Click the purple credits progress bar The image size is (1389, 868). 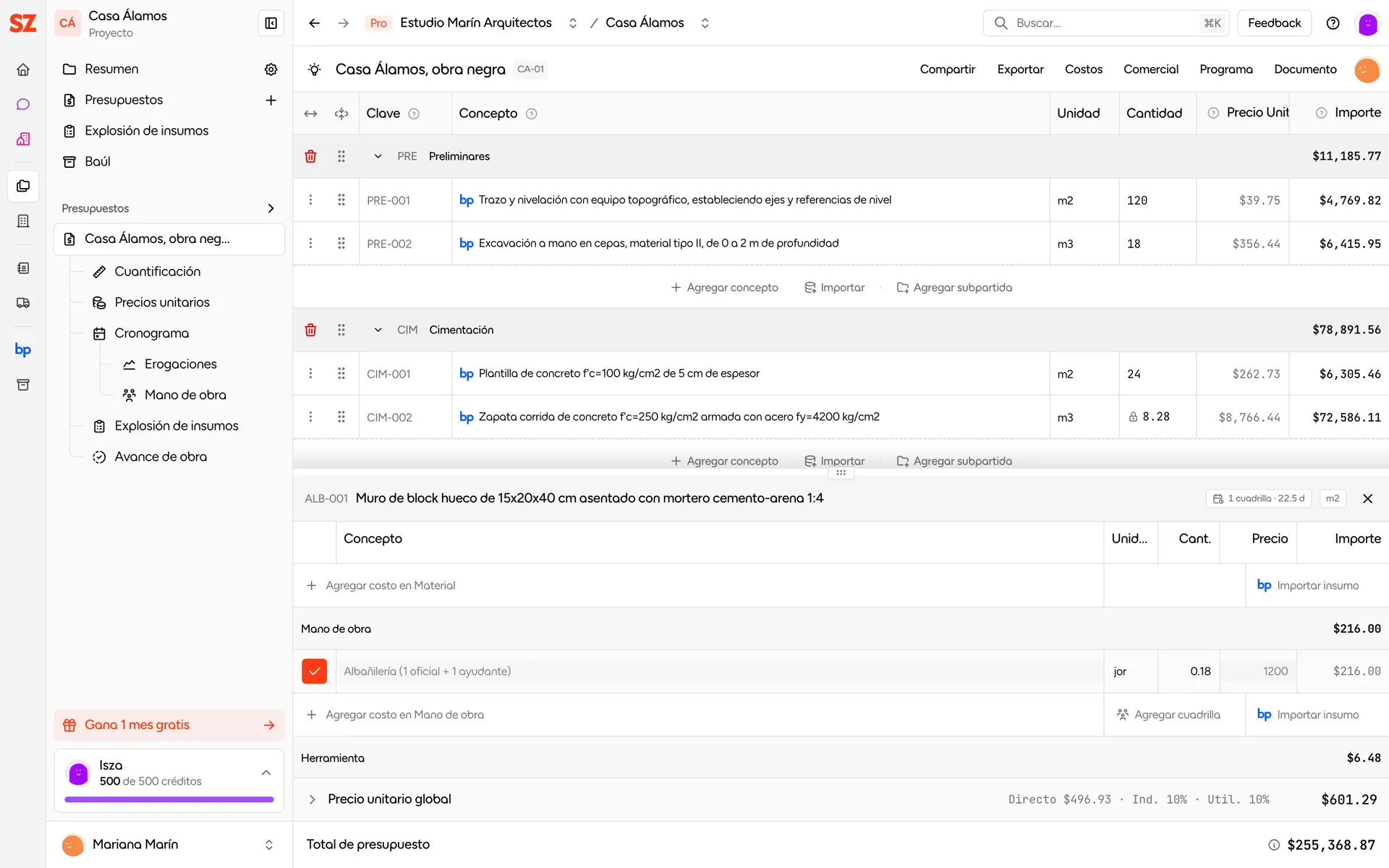pos(169,799)
